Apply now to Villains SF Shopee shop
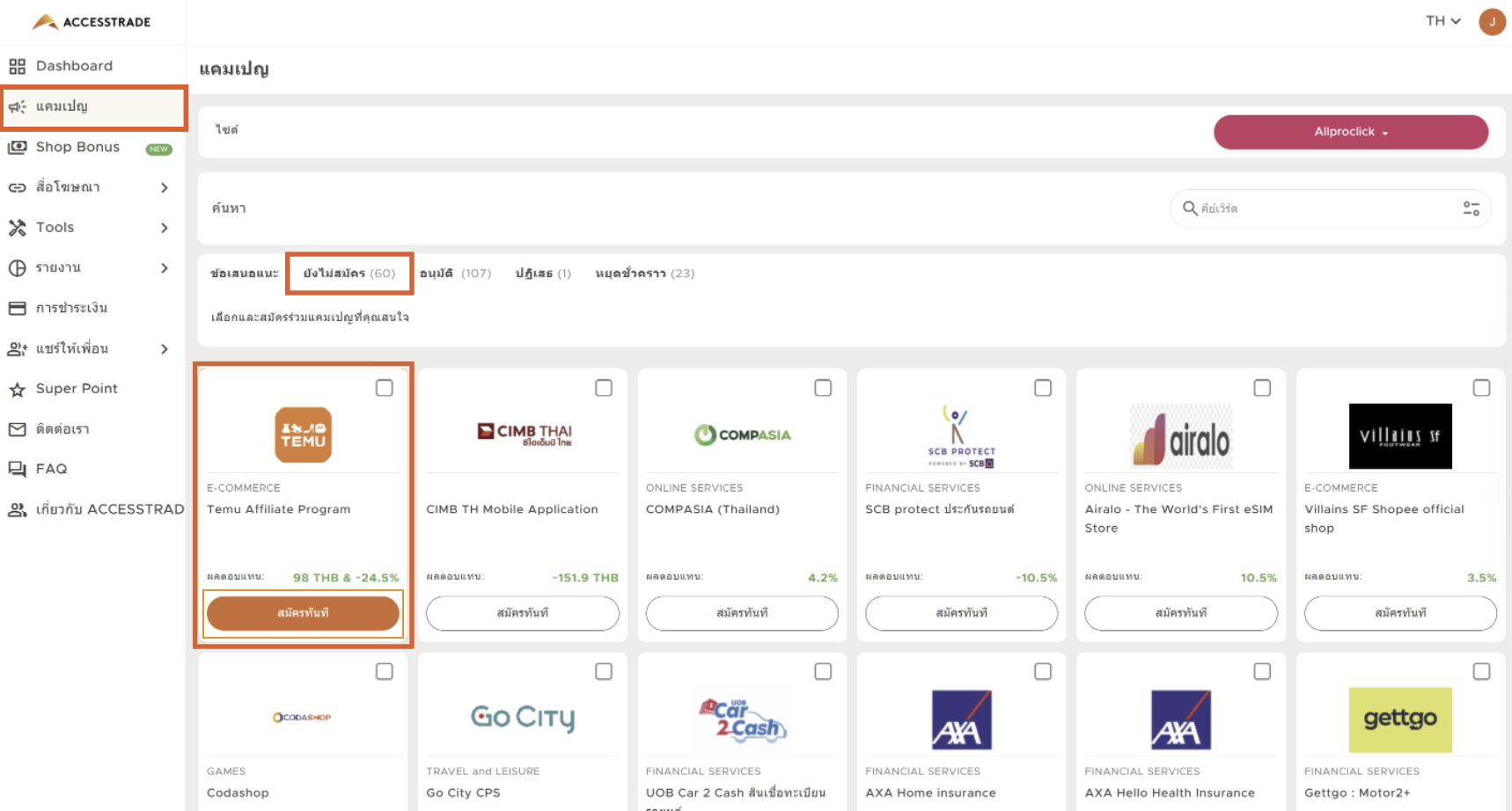Screen dimensions: 1512x811 1400,613
